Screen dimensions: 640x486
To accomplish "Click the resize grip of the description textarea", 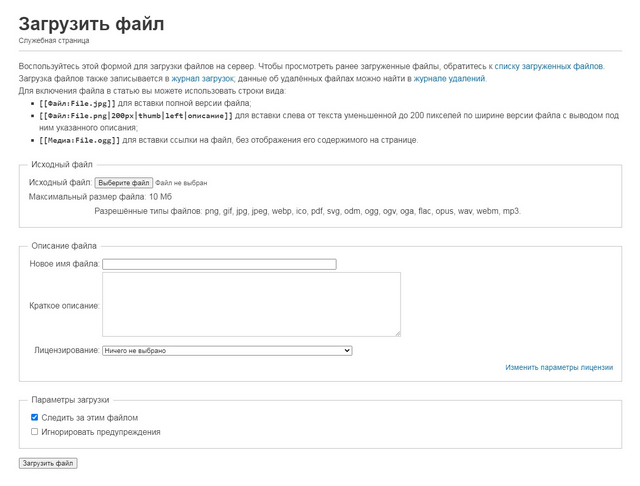I will tap(398, 334).
